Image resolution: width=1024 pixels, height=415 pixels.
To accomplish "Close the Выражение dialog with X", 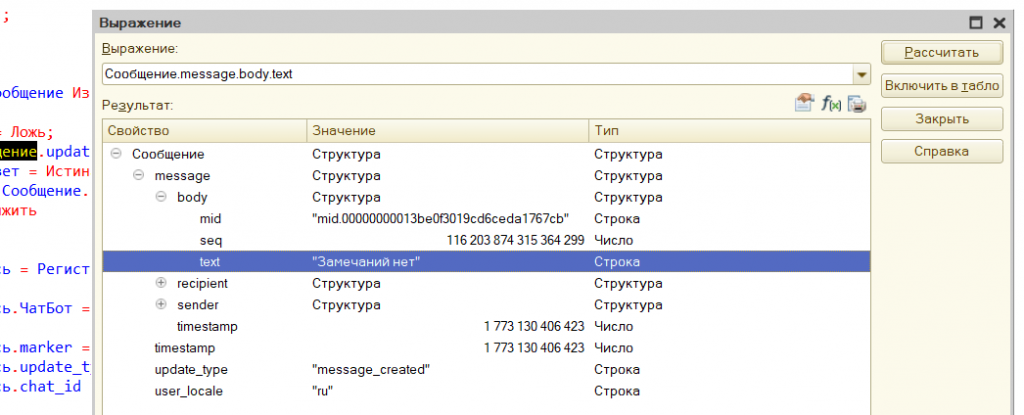I will tap(999, 23).
